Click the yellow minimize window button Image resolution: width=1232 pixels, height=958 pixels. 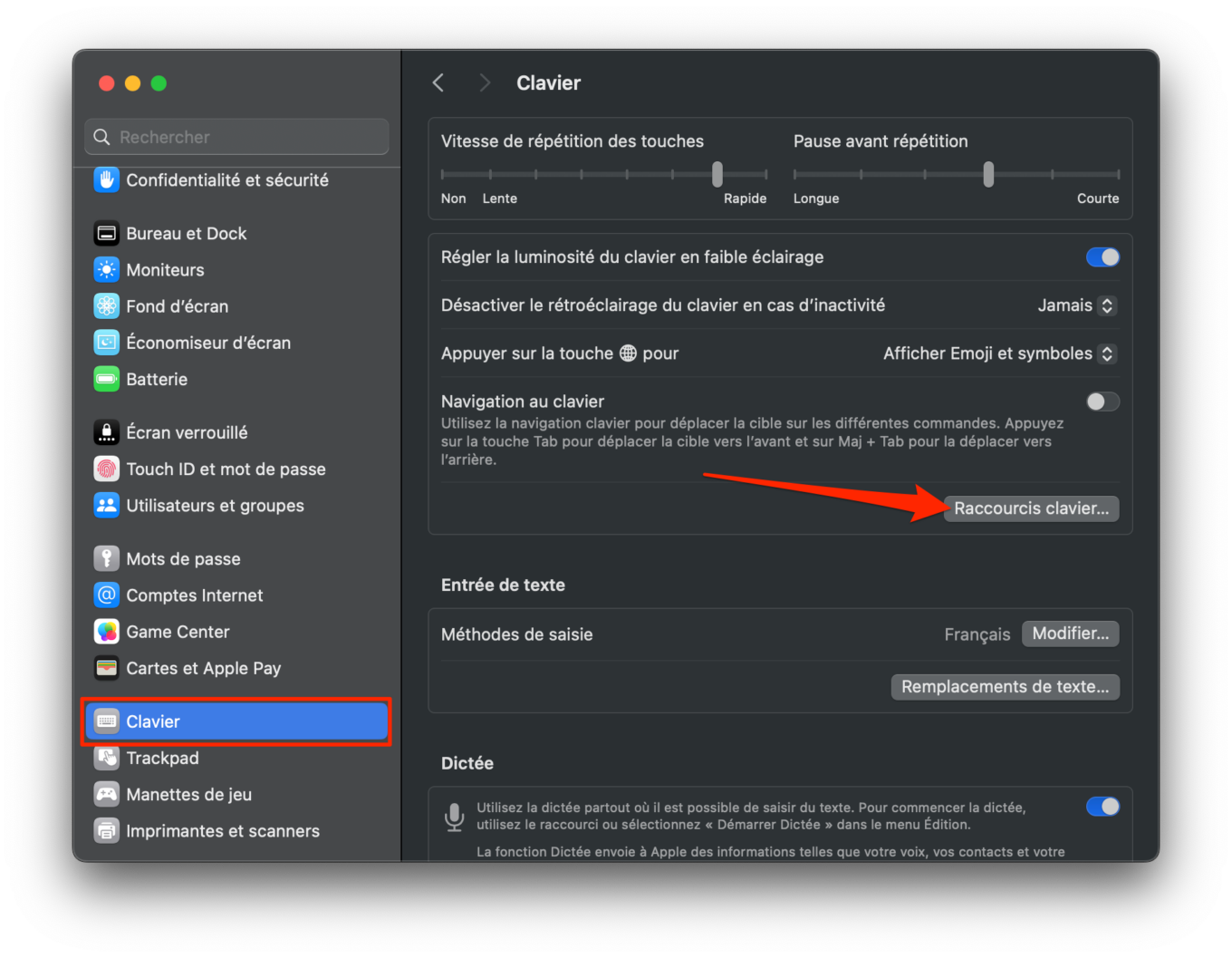(x=132, y=83)
